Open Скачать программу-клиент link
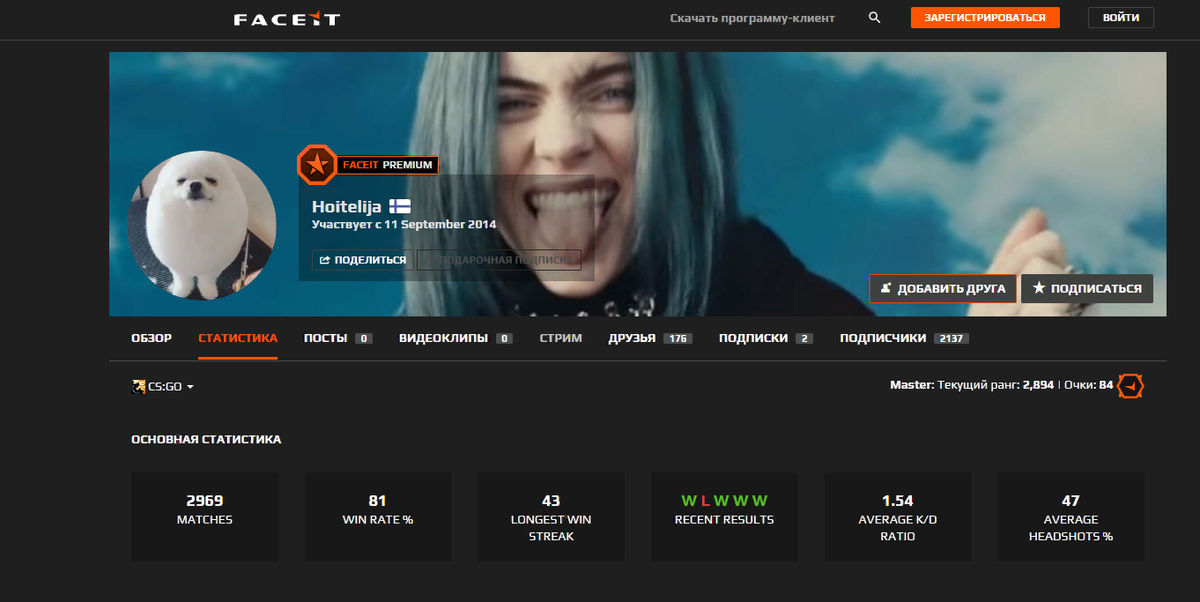The height and width of the screenshot is (602, 1200). tap(752, 18)
